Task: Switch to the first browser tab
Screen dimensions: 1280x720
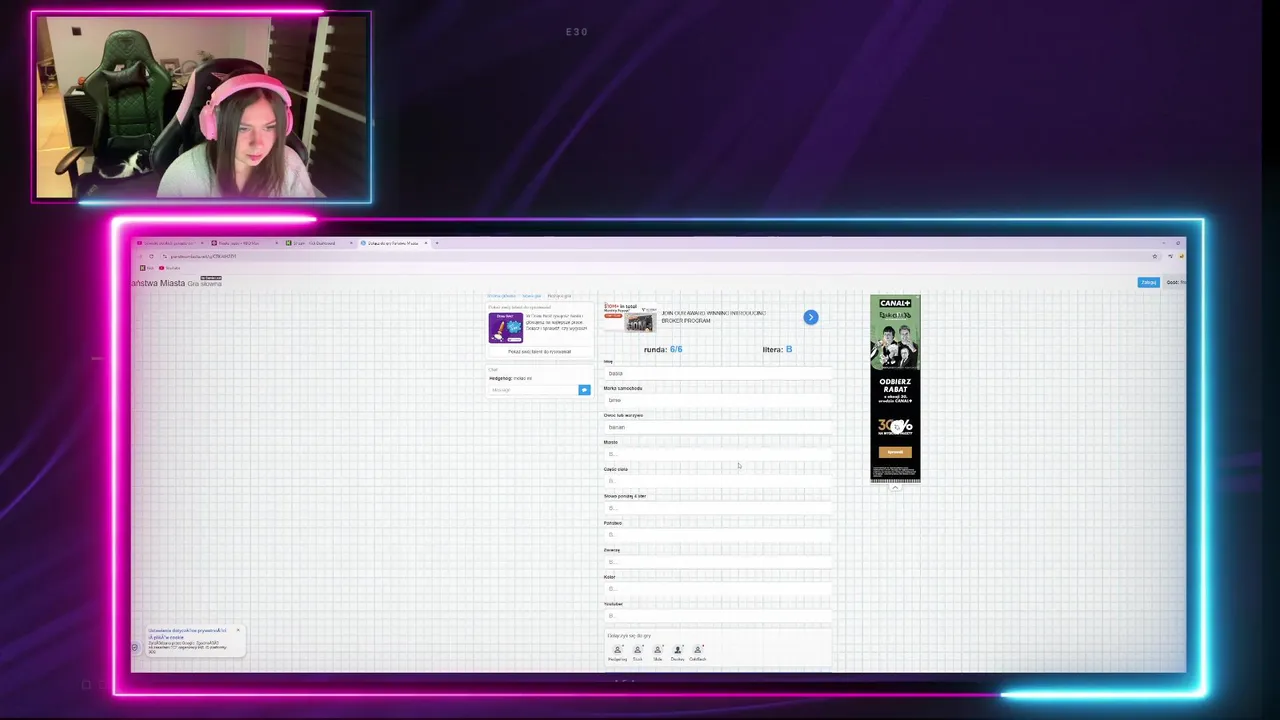Action: point(170,243)
